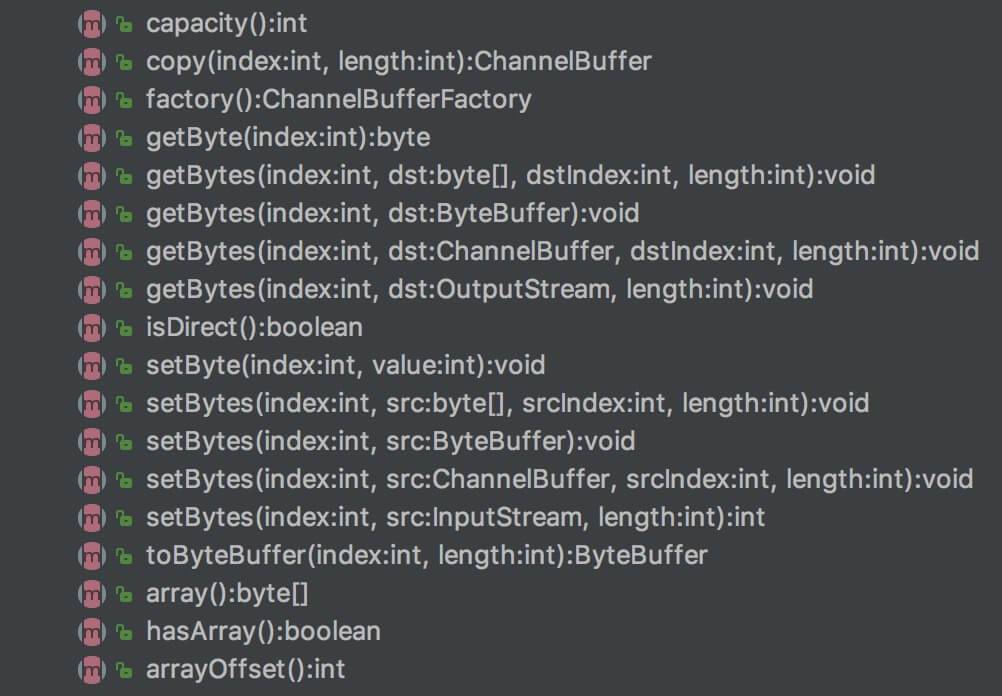The width and height of the screenshot is (1002, 696).
Task: Click the method icon next to factory():ChannelBufferFactory
Action: 91,99
